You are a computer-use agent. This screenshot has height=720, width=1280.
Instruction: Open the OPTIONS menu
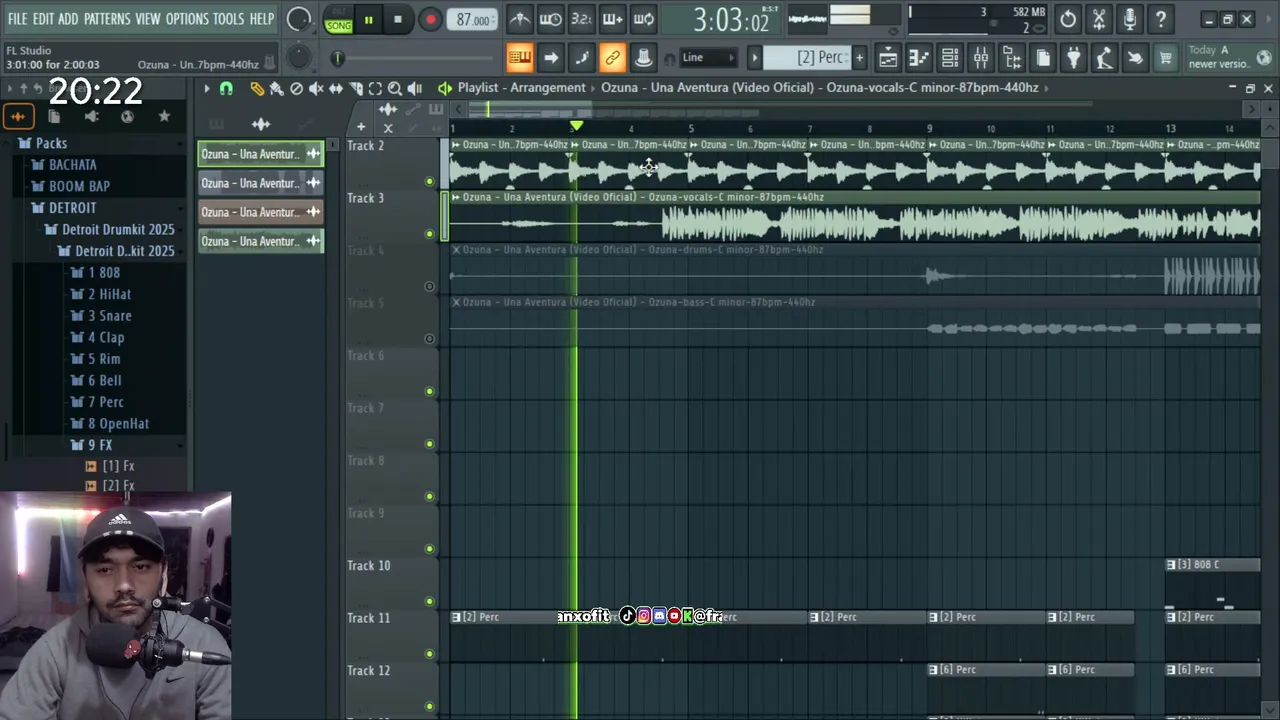(187, 19)
